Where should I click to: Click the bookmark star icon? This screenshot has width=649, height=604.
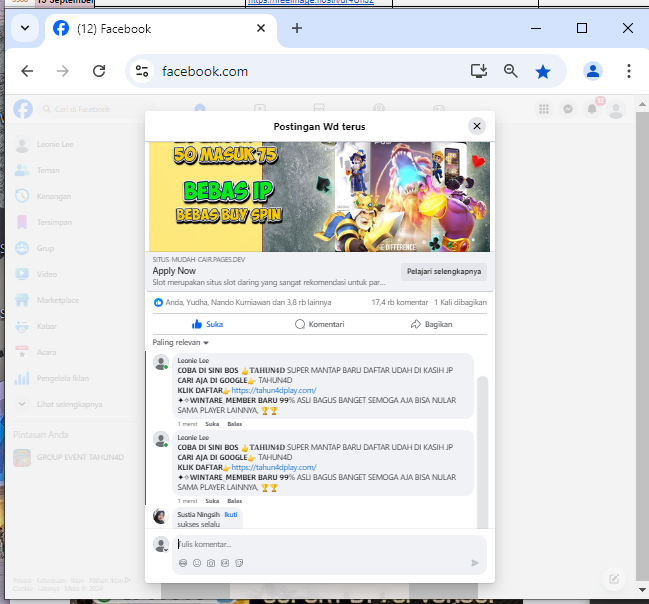click(x=543, y=72)
